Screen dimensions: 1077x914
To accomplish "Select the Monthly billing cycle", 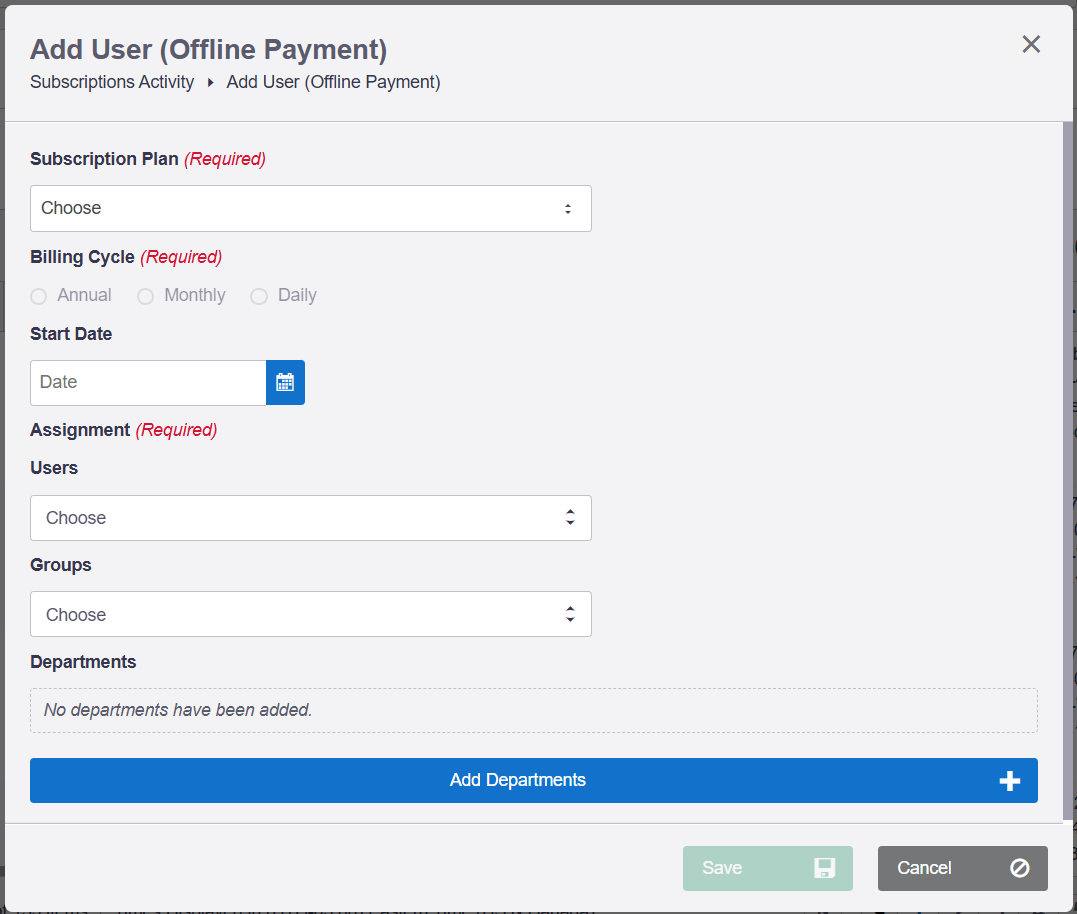I will click(146, 296).
